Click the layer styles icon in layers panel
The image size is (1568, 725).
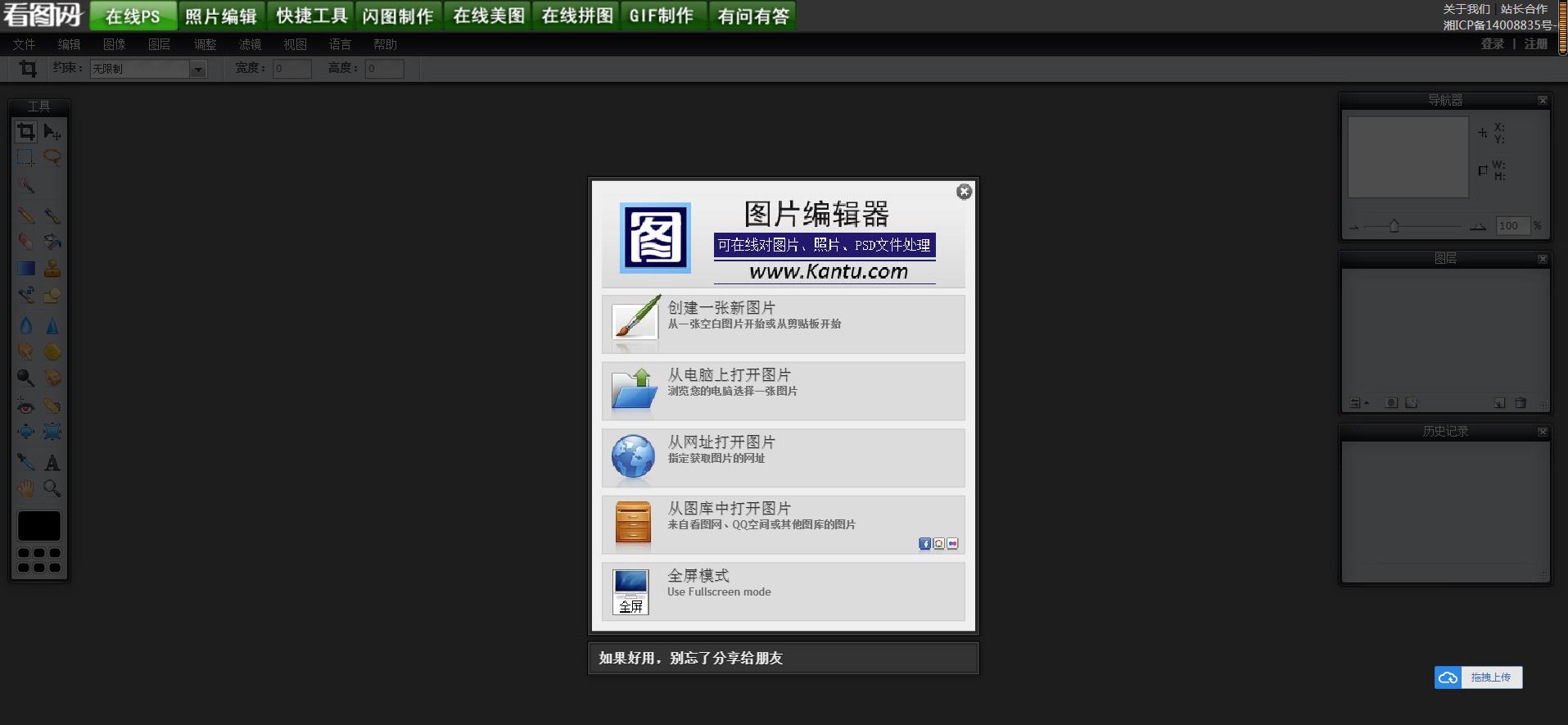(x=1412, y=403)
